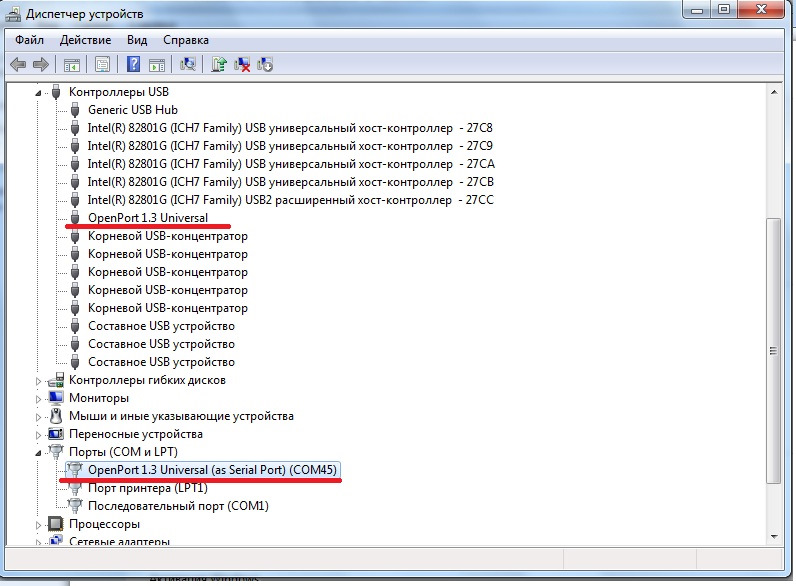Click the Ports (COM and LPT) icon
This screenshot has height=586, width=796.
pyautogui.click(x=56, y=451)
